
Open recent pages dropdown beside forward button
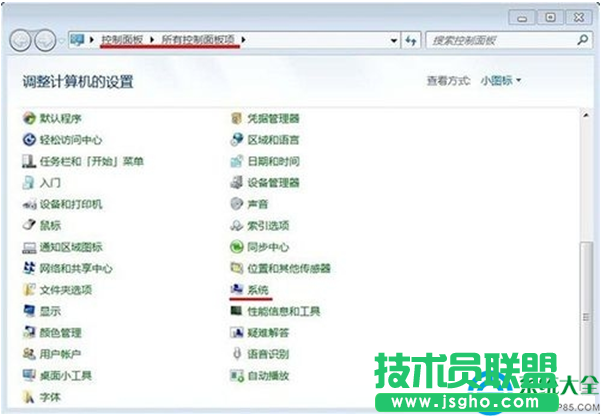tap(61, 41)
